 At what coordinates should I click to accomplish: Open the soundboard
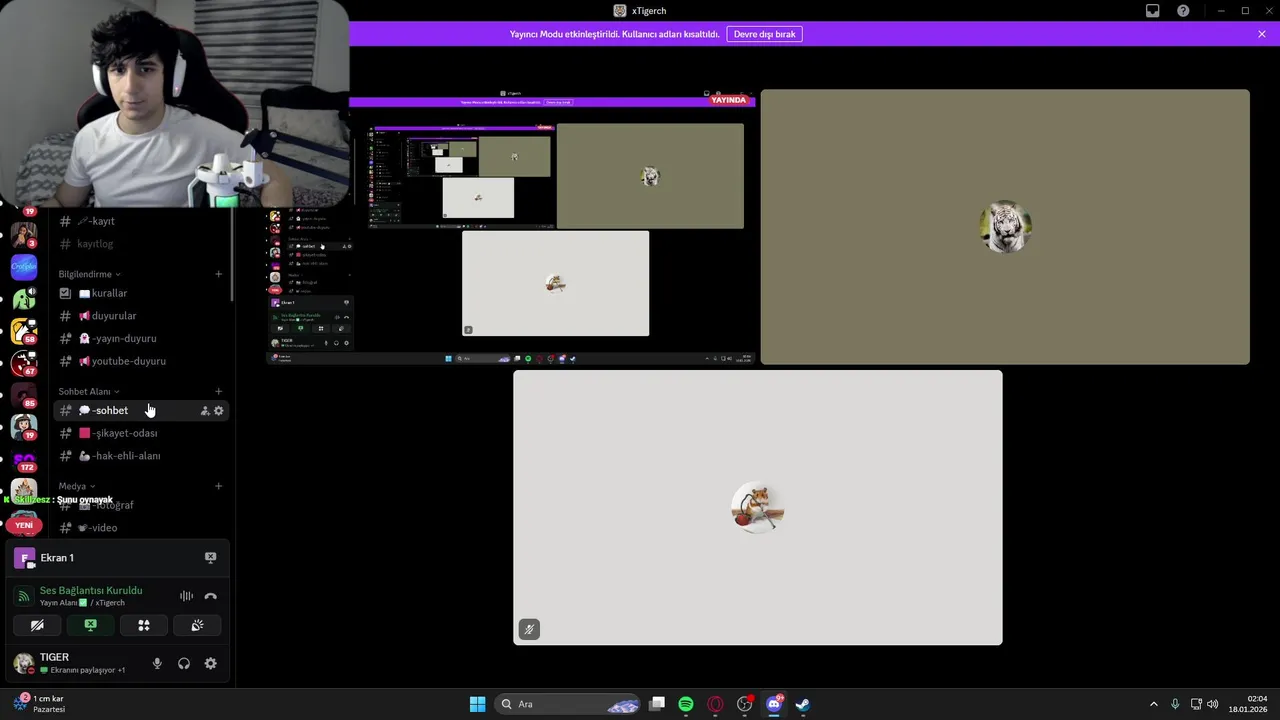(x=197, y=625)
